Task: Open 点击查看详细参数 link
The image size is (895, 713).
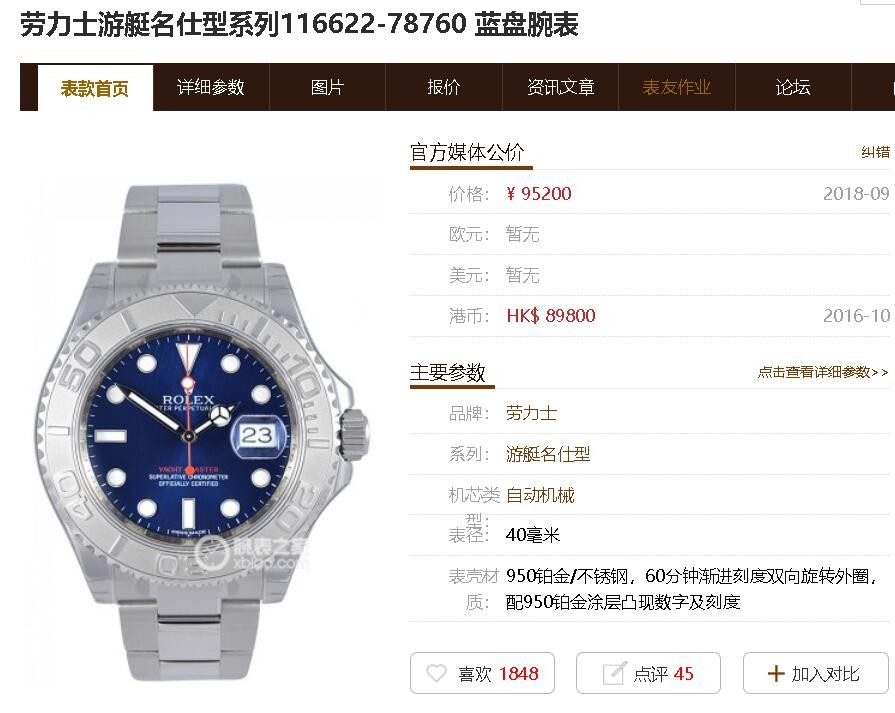Action: tap(823, 372)
